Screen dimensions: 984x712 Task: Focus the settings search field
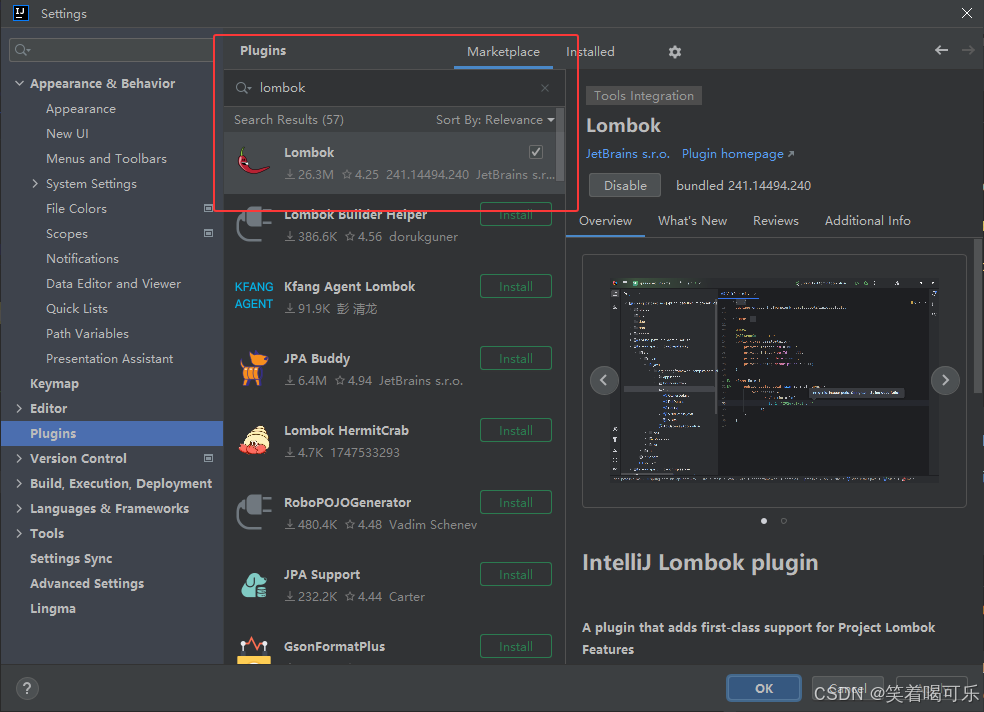(112, 50)
